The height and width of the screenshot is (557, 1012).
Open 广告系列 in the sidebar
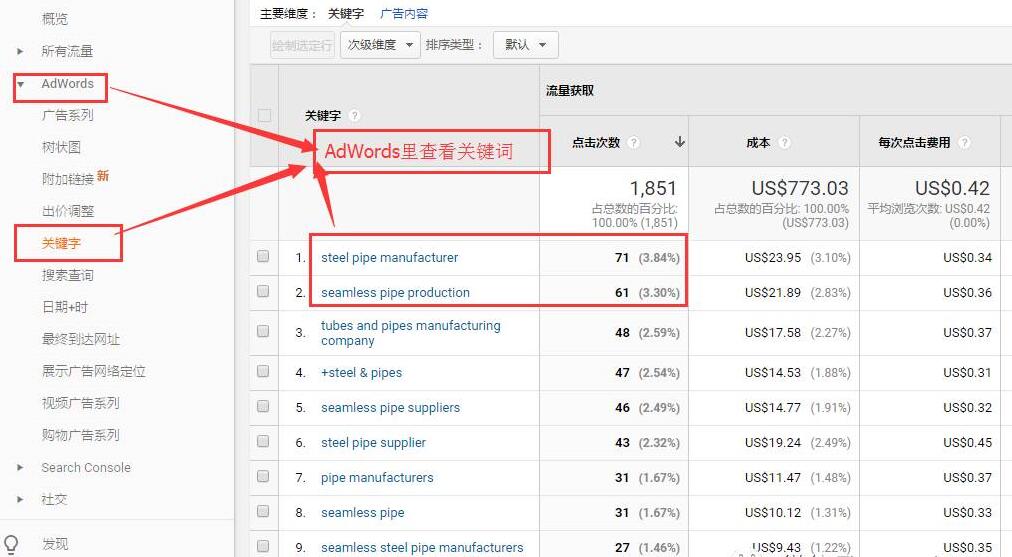click(x=68, y=115)
